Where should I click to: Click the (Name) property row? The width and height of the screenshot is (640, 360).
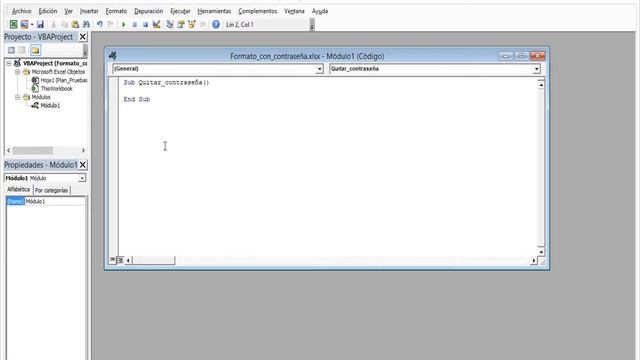point(16,202)
